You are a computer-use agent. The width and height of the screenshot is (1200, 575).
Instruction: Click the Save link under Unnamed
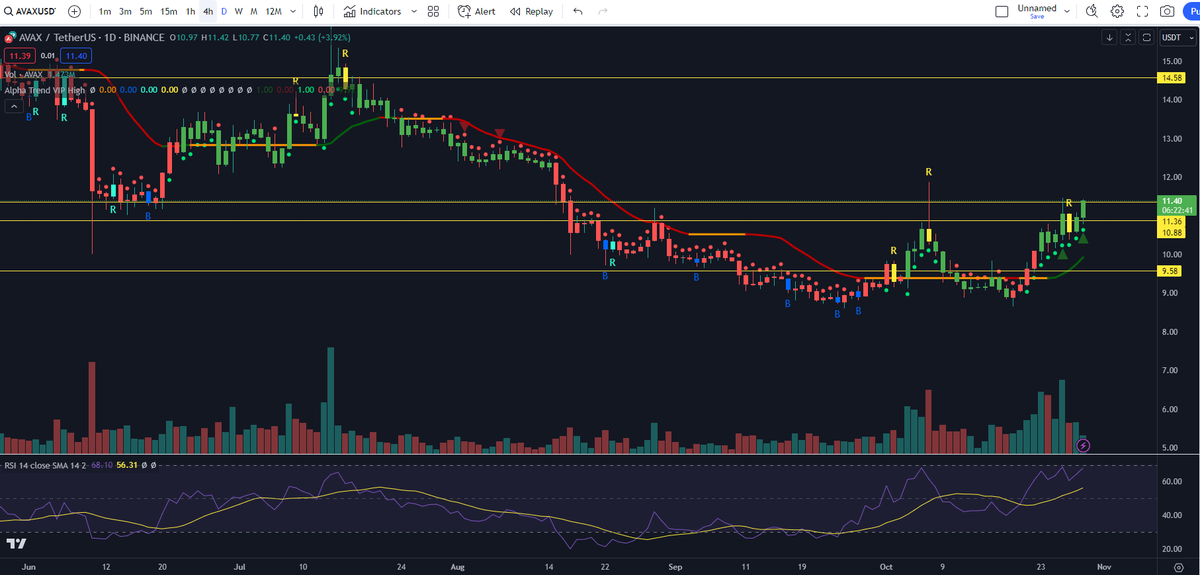(x=1037, y=17)
